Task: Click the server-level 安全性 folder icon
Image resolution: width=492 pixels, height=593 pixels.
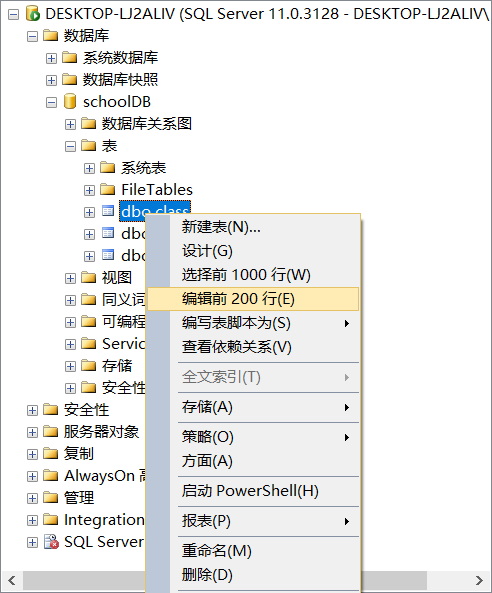Action: [51, 410]
